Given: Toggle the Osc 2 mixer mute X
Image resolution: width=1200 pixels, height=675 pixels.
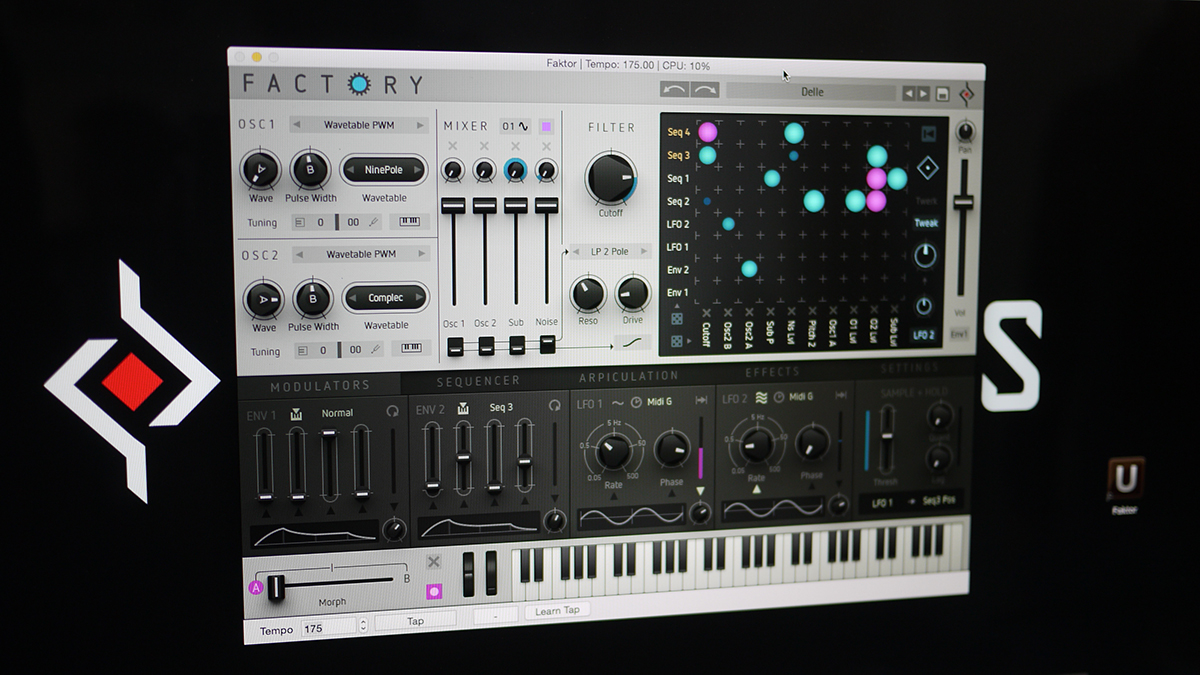Looking at the screenshot, I should 484,148.
